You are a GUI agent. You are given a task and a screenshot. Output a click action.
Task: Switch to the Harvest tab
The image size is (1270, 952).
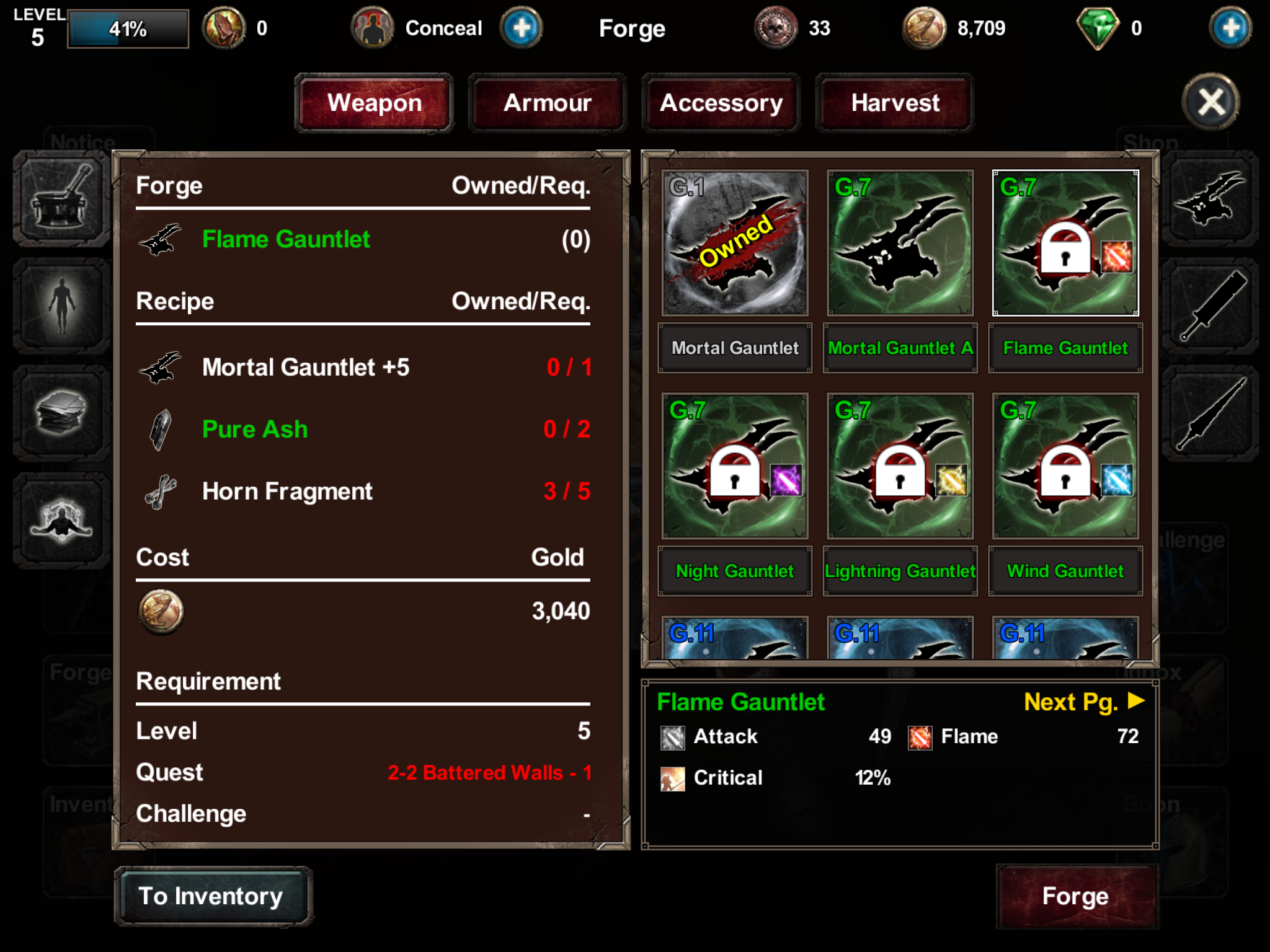click(895, 103)
